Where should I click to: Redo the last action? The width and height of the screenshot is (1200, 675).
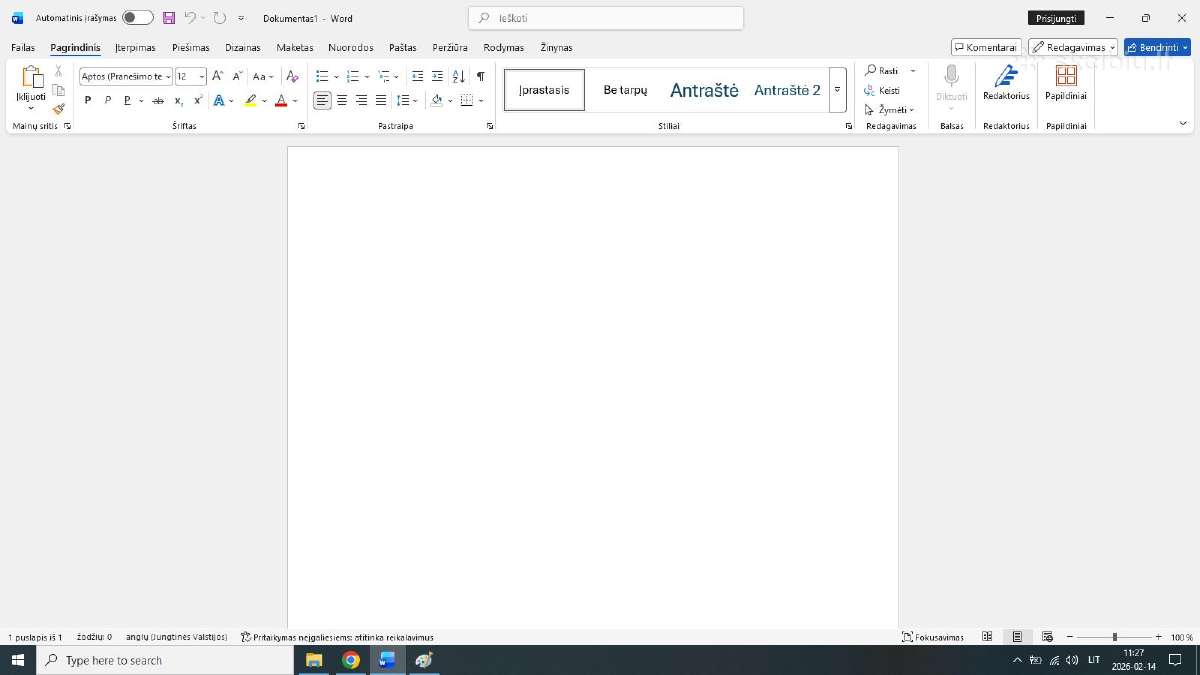click(x=220, y=18)
